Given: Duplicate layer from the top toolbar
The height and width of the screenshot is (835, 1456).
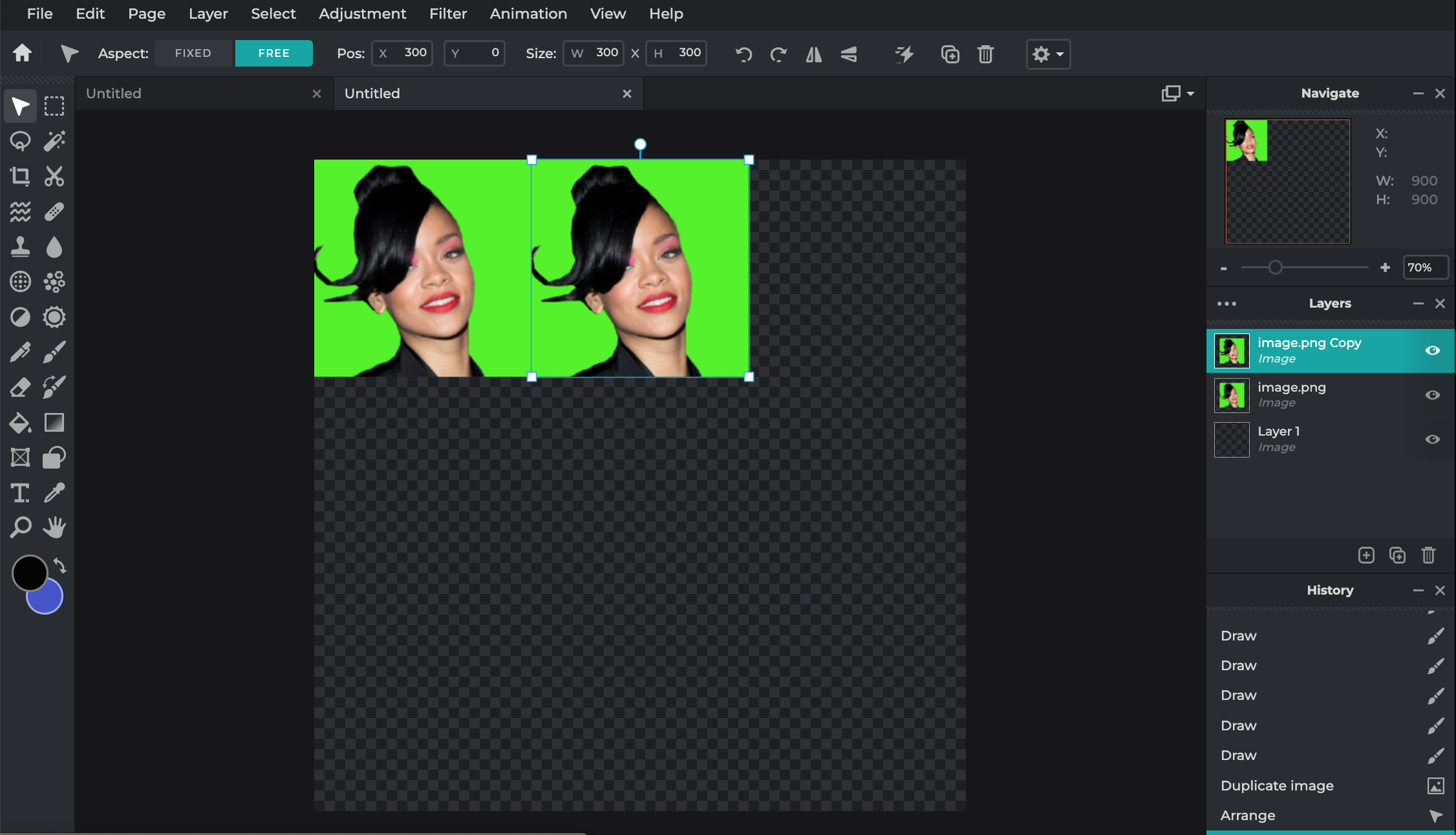Looking at the screenshot, I should coord(950,54).
